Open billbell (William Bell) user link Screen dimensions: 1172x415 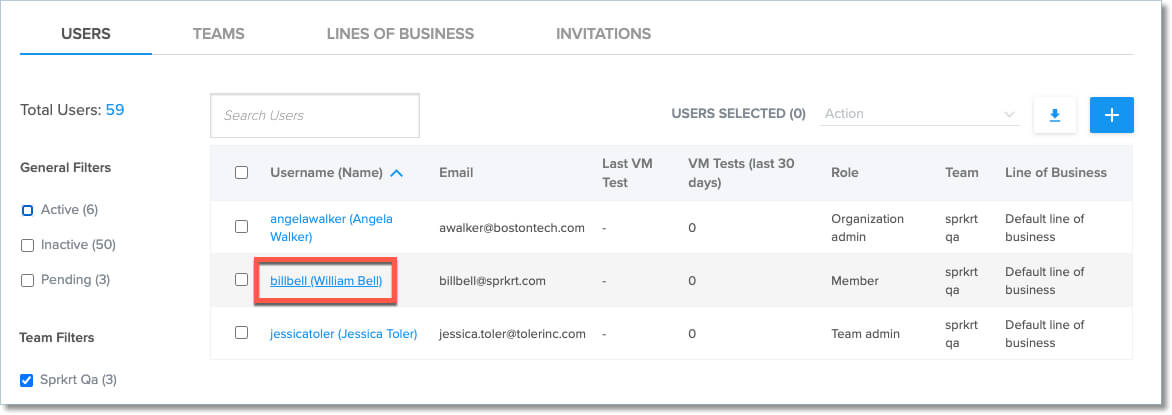326,281
